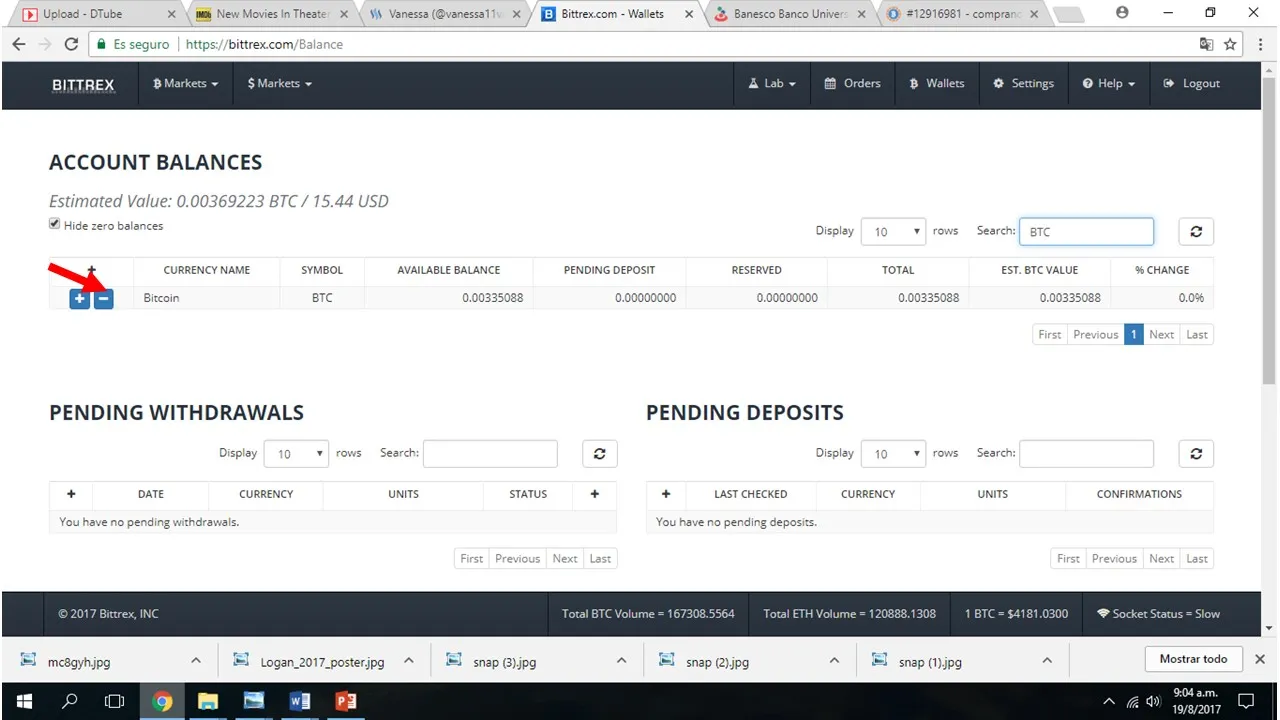
Task: Click First in Pending Deposits pagination
Action: (1068, 559)
